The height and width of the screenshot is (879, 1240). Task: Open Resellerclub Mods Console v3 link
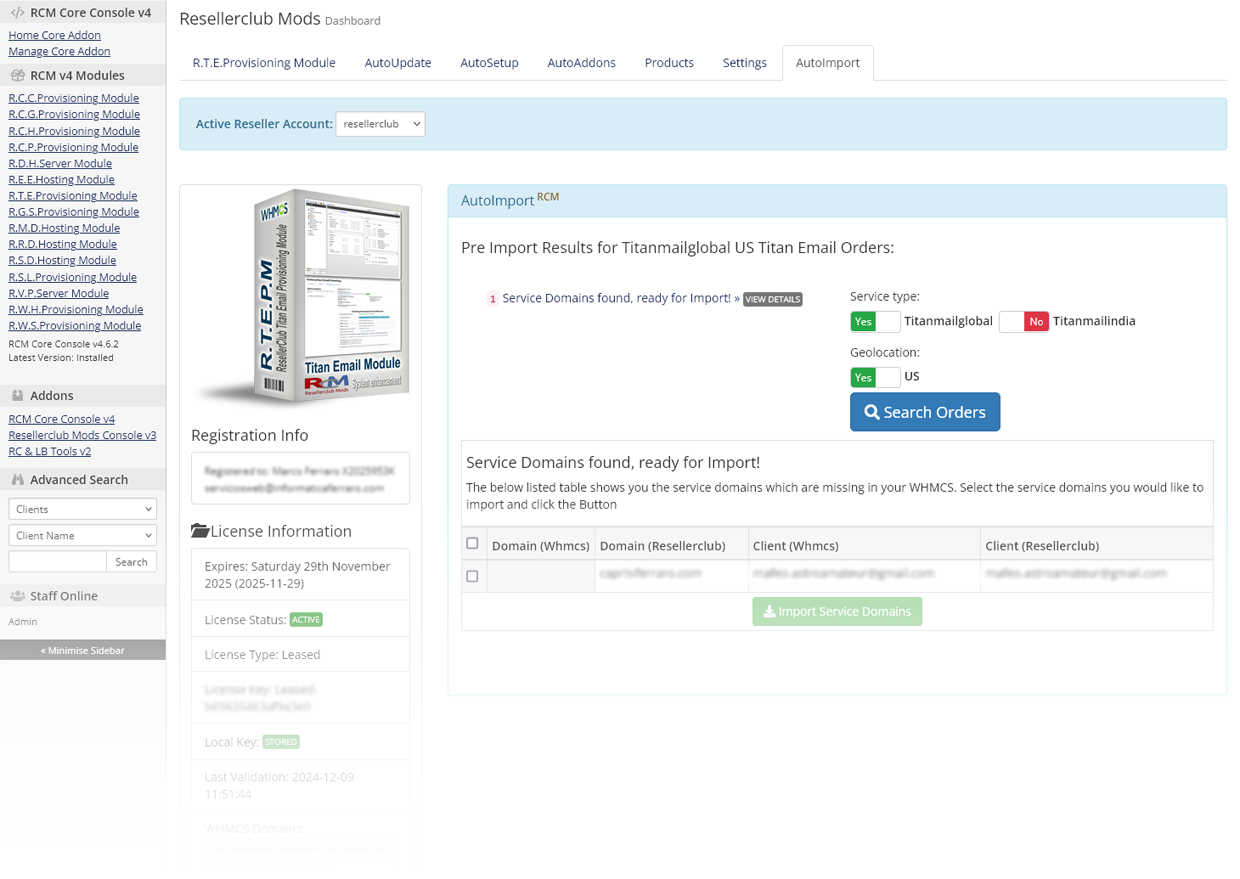pos(82,435)
